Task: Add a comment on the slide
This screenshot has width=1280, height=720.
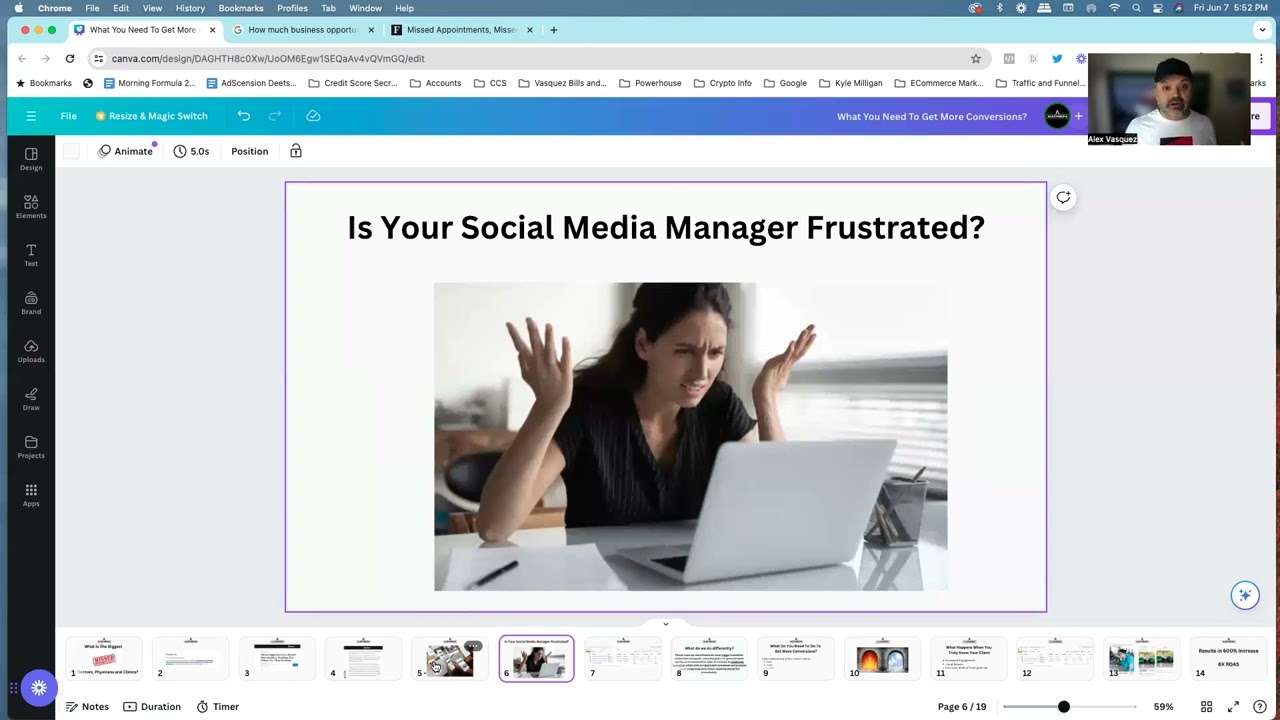Action: 1063,197
